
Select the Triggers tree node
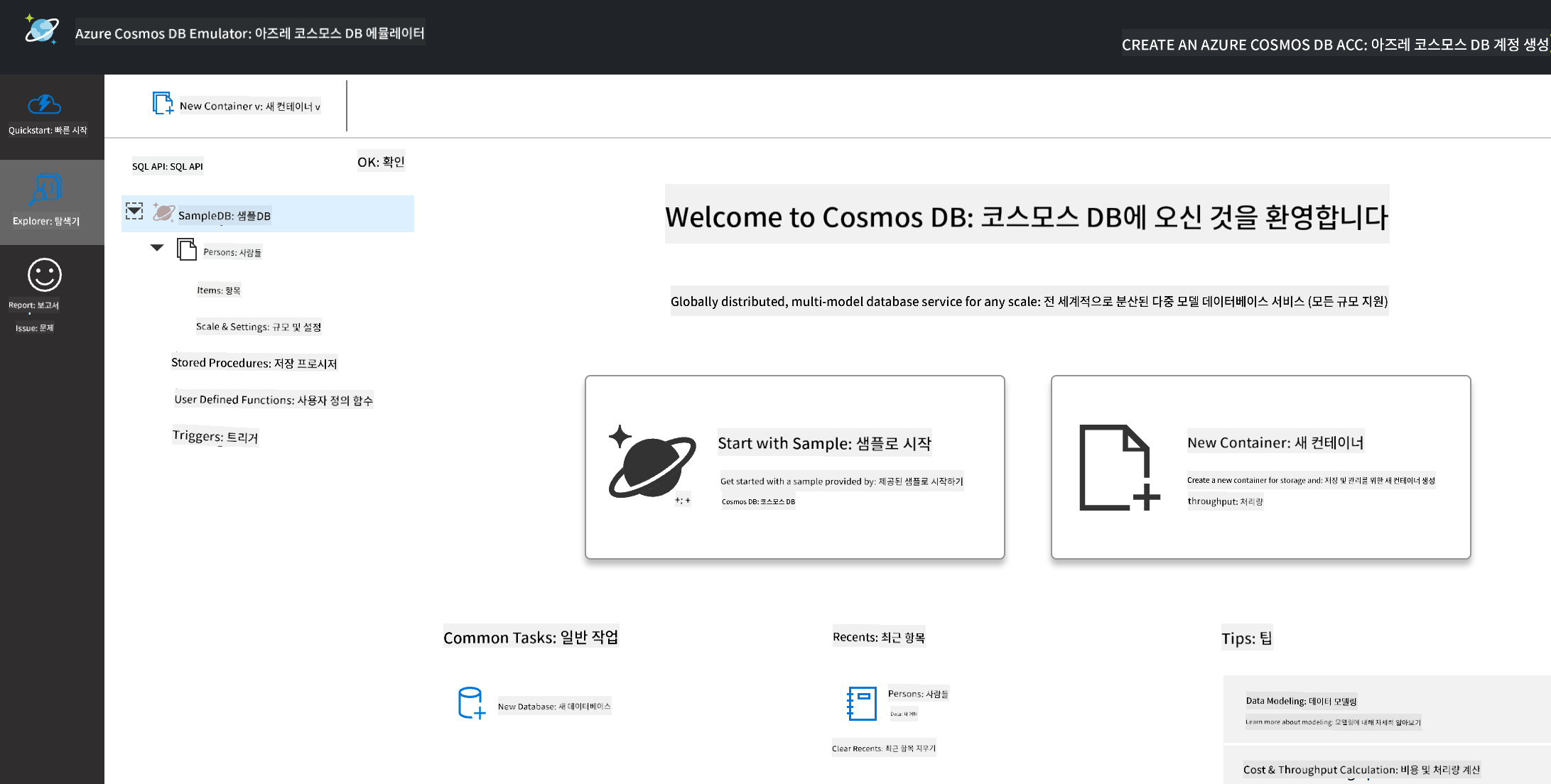pos(215,437)
